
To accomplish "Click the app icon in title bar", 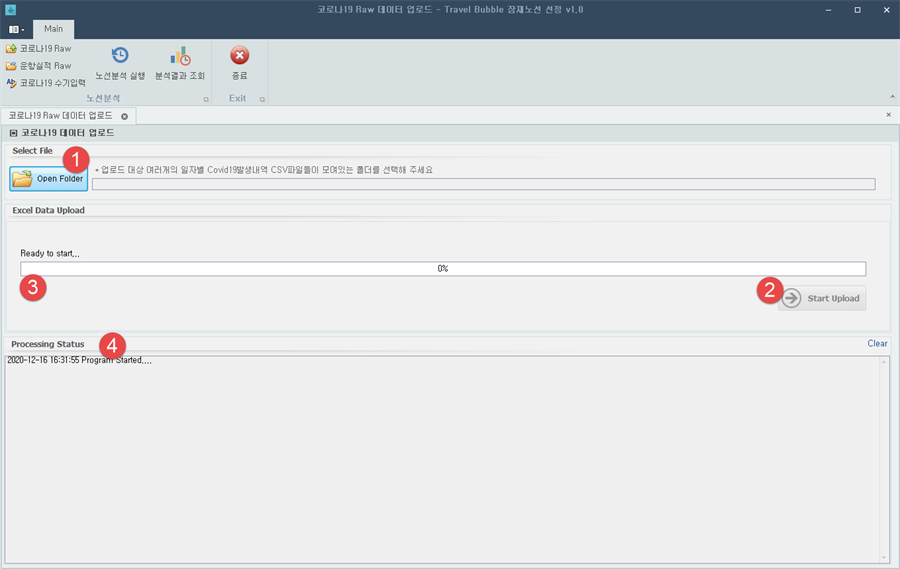I will point(10,10).
